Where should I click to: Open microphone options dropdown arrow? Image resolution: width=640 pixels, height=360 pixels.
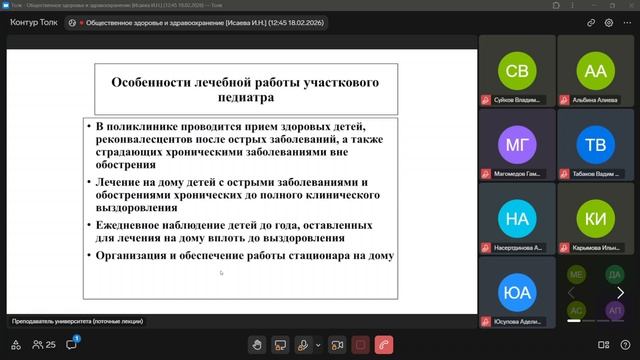pos(318,345)
